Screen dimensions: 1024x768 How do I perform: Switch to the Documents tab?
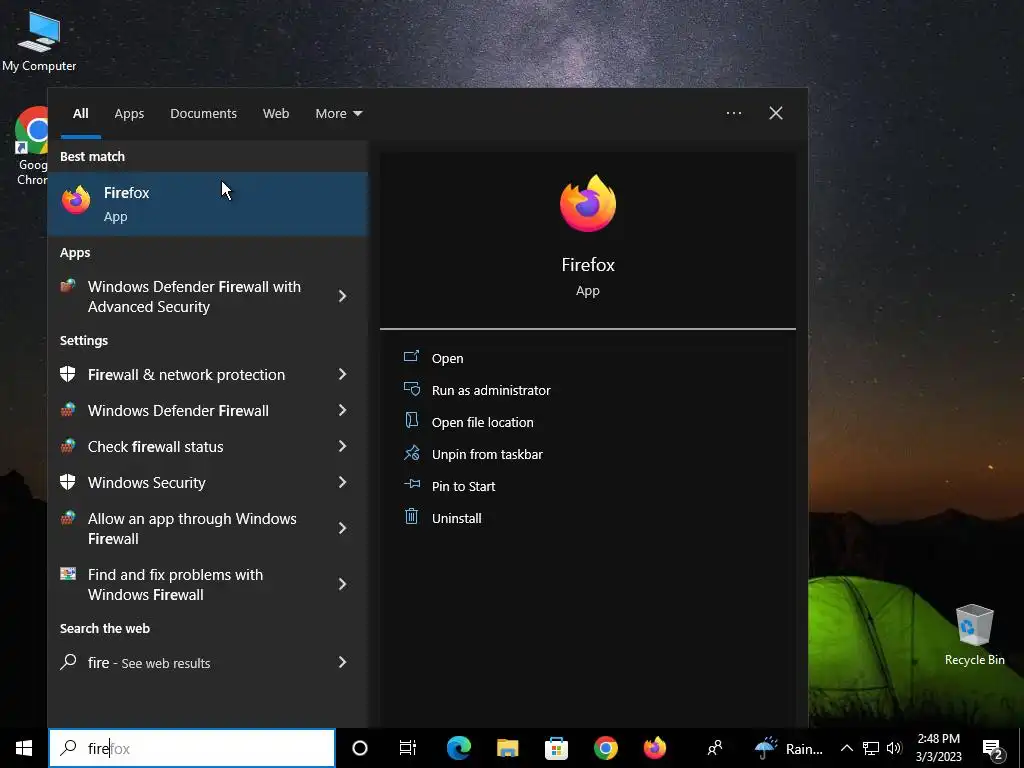click(203, 114)
